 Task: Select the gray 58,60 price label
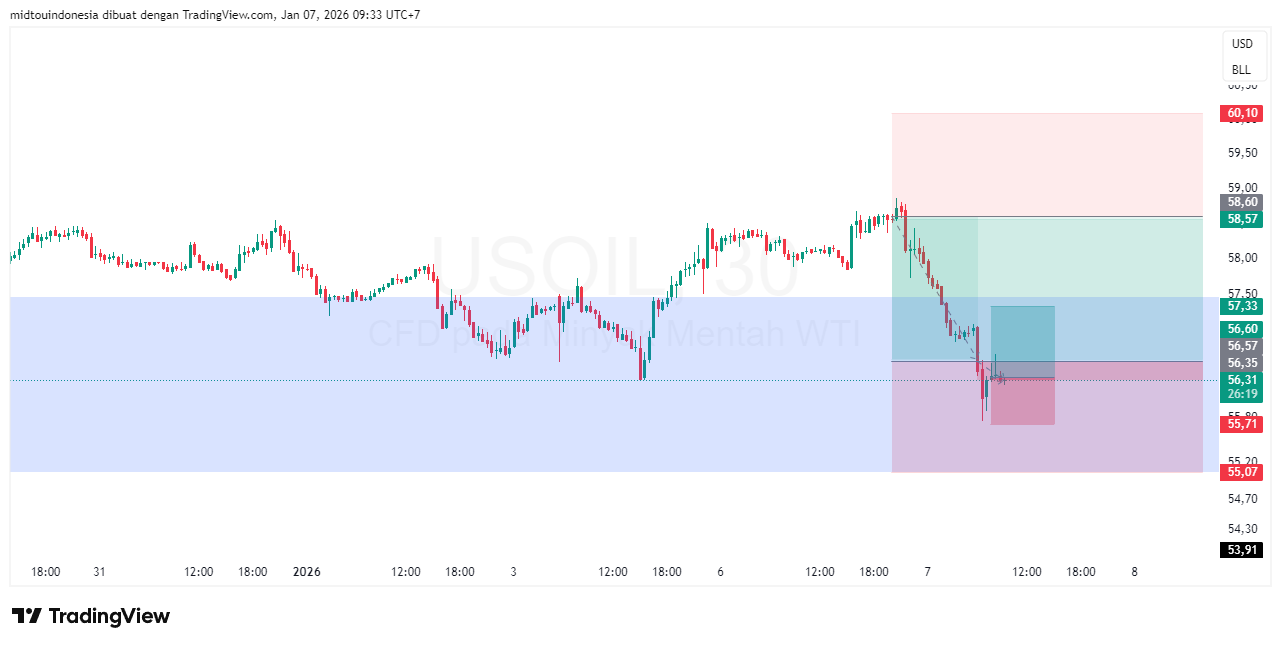(x=1241, y=202)
